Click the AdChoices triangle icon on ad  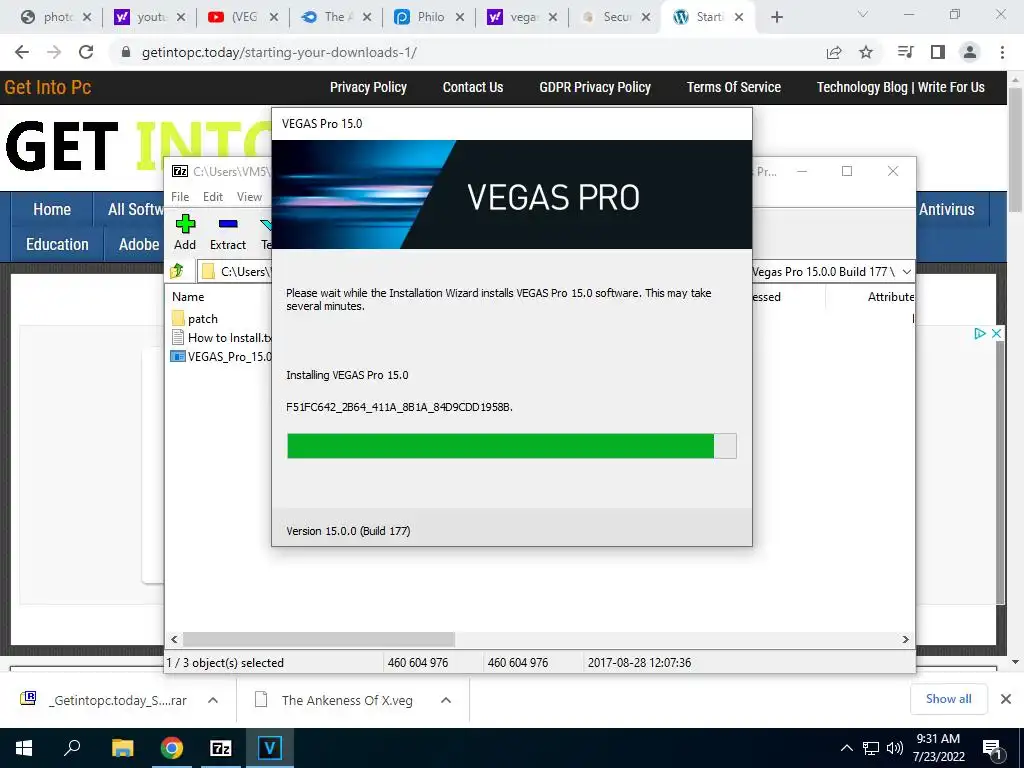click(980, 334)
